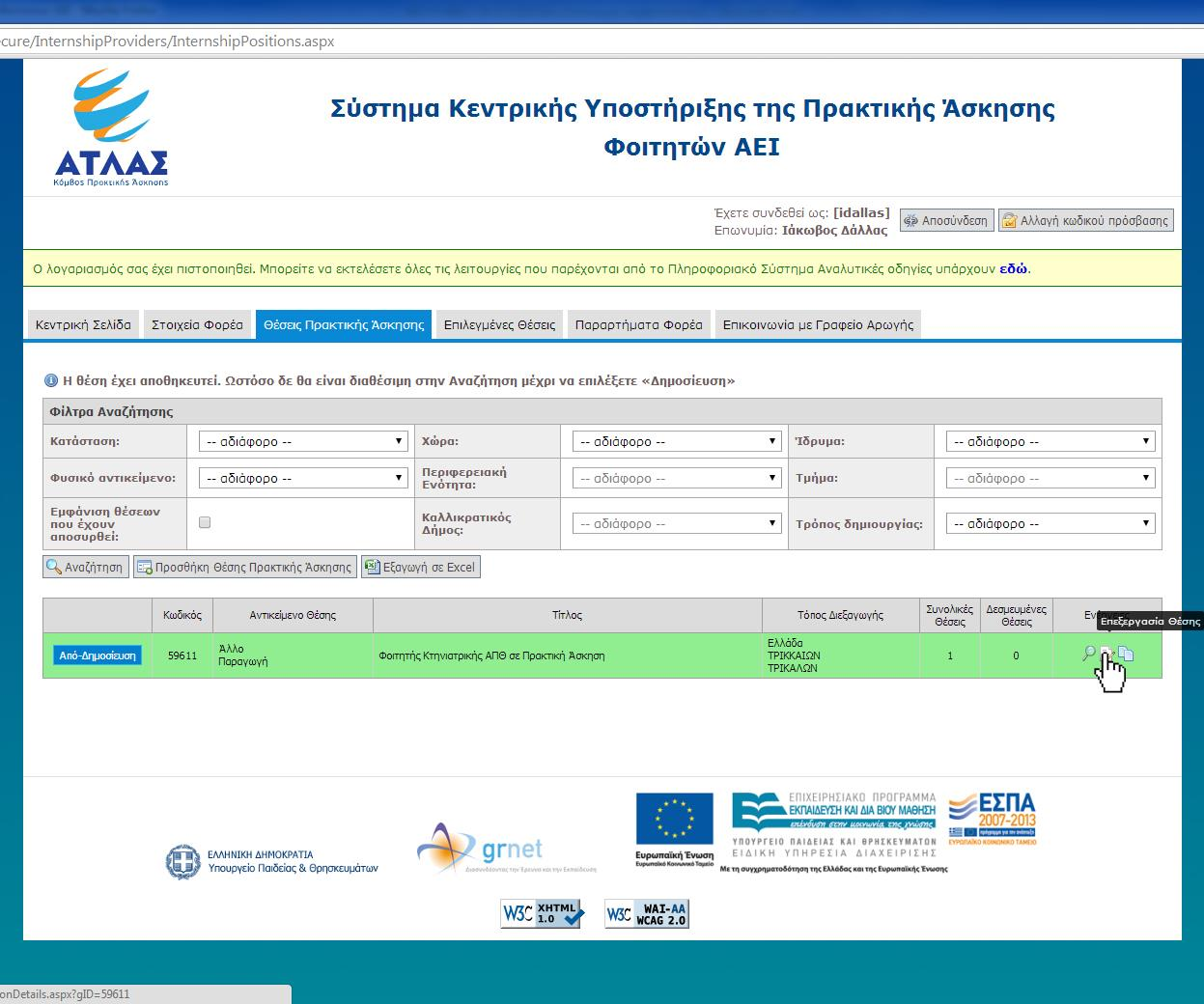
Task: Click the Τόπος Διεξαγωγής column header
Action: pos(841,615)
